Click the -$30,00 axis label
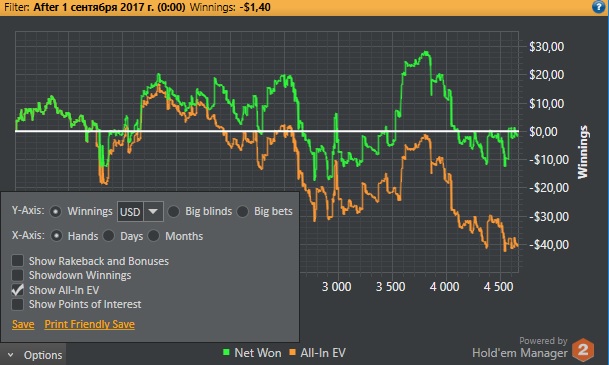Image resolution: width=609 pixels, height=365 pixels. (549, 216)
